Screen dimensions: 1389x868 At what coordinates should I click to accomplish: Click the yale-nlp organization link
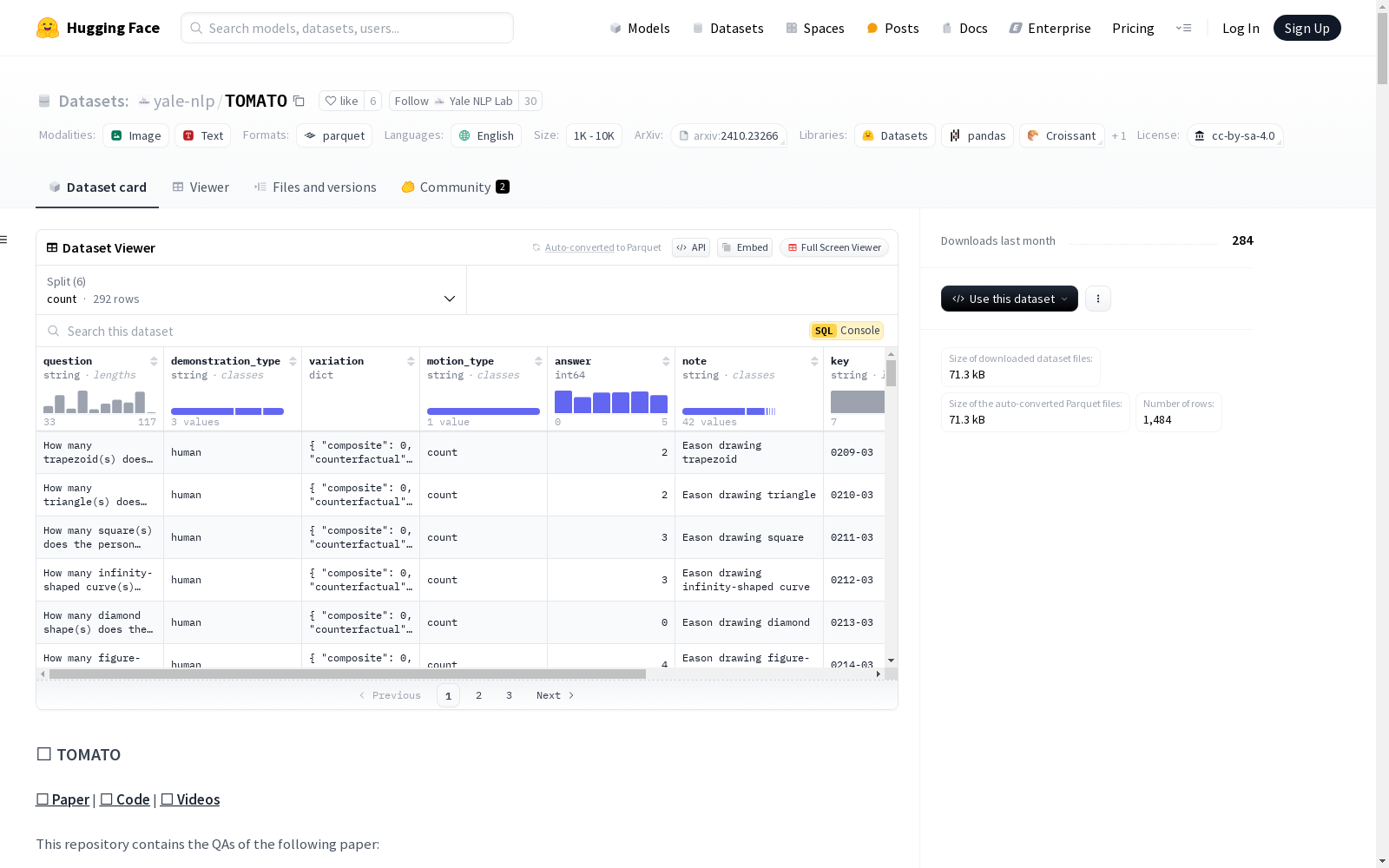pos(183,101)
